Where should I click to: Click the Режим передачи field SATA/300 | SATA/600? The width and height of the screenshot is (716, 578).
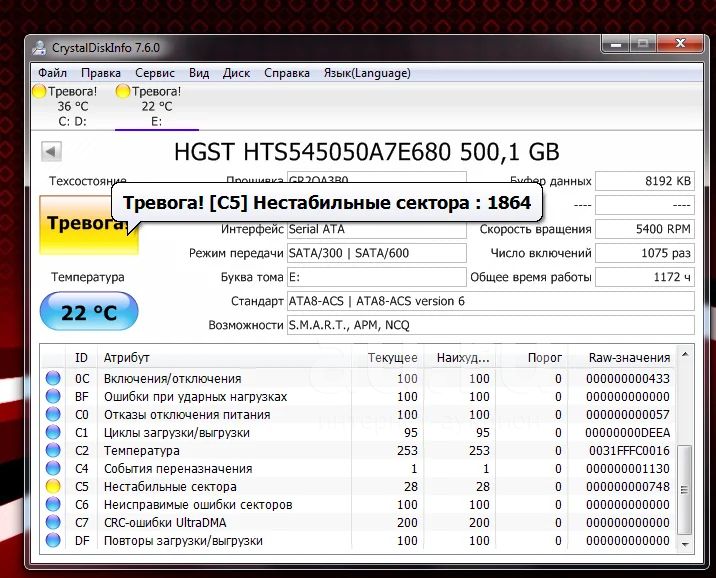pos(377,253)
